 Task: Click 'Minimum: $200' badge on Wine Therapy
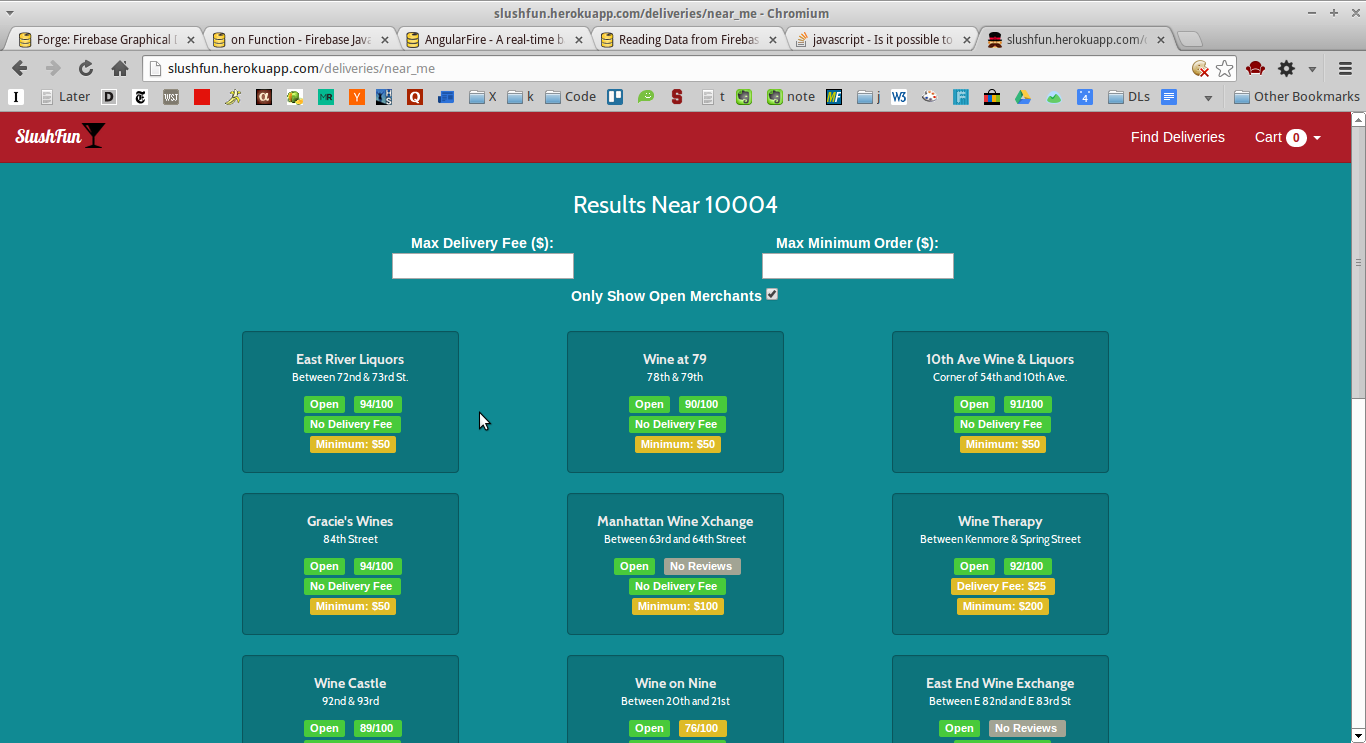pos(1003,606)
